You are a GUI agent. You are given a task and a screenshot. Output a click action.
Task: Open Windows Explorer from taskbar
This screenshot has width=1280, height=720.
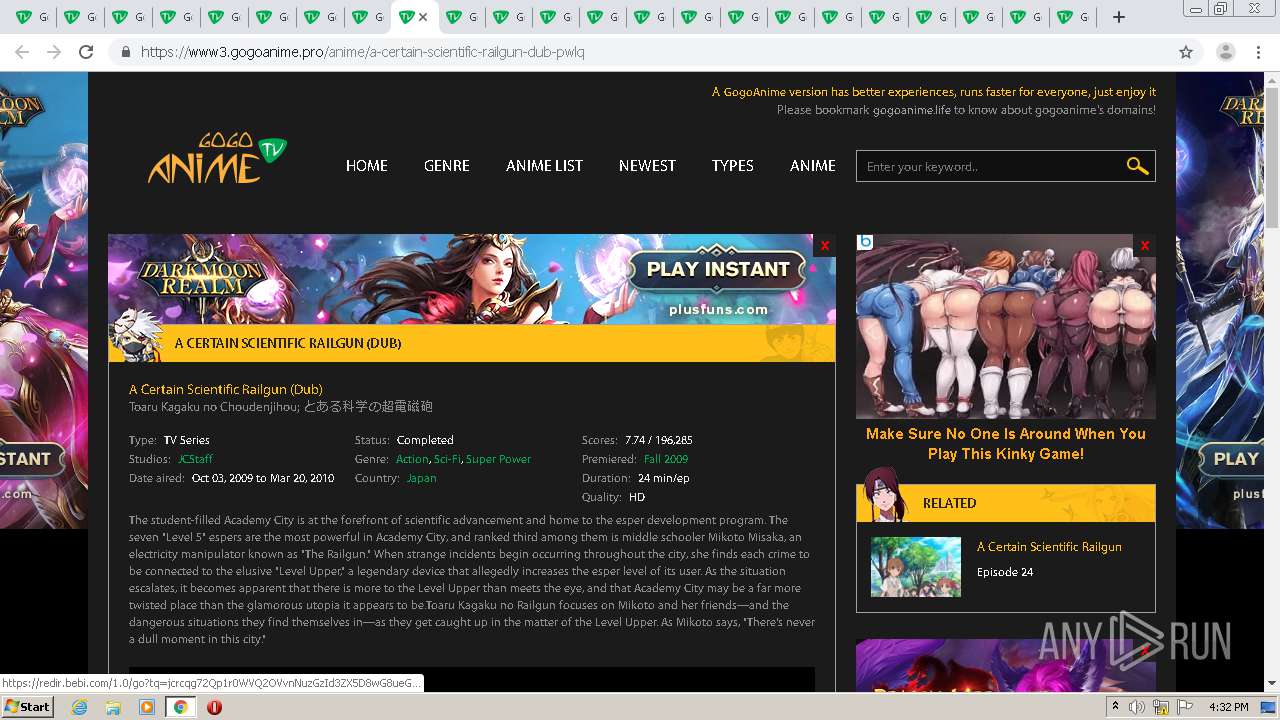tap(113, 707)
